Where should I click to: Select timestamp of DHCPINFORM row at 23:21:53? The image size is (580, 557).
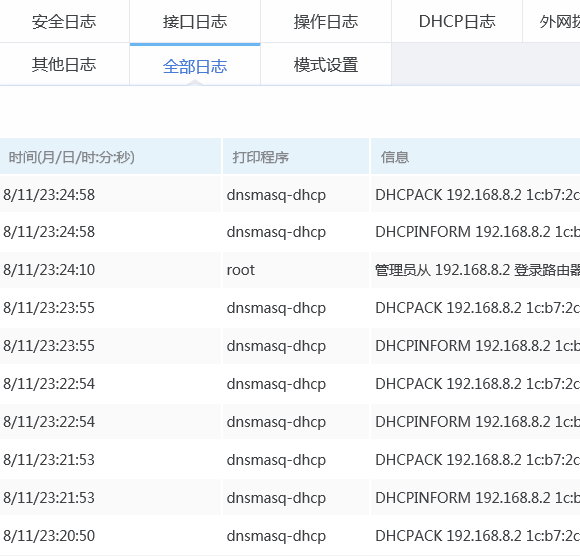pos(49,497)
